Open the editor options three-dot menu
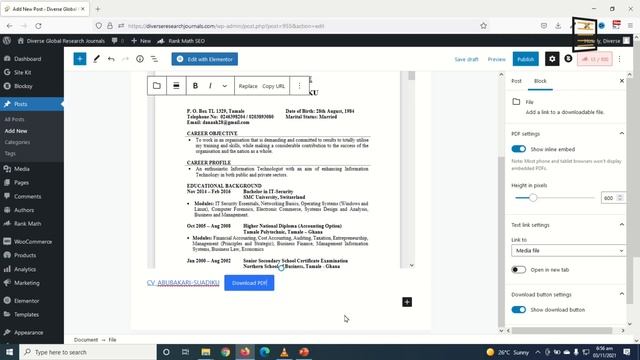 tap(620, 59)
